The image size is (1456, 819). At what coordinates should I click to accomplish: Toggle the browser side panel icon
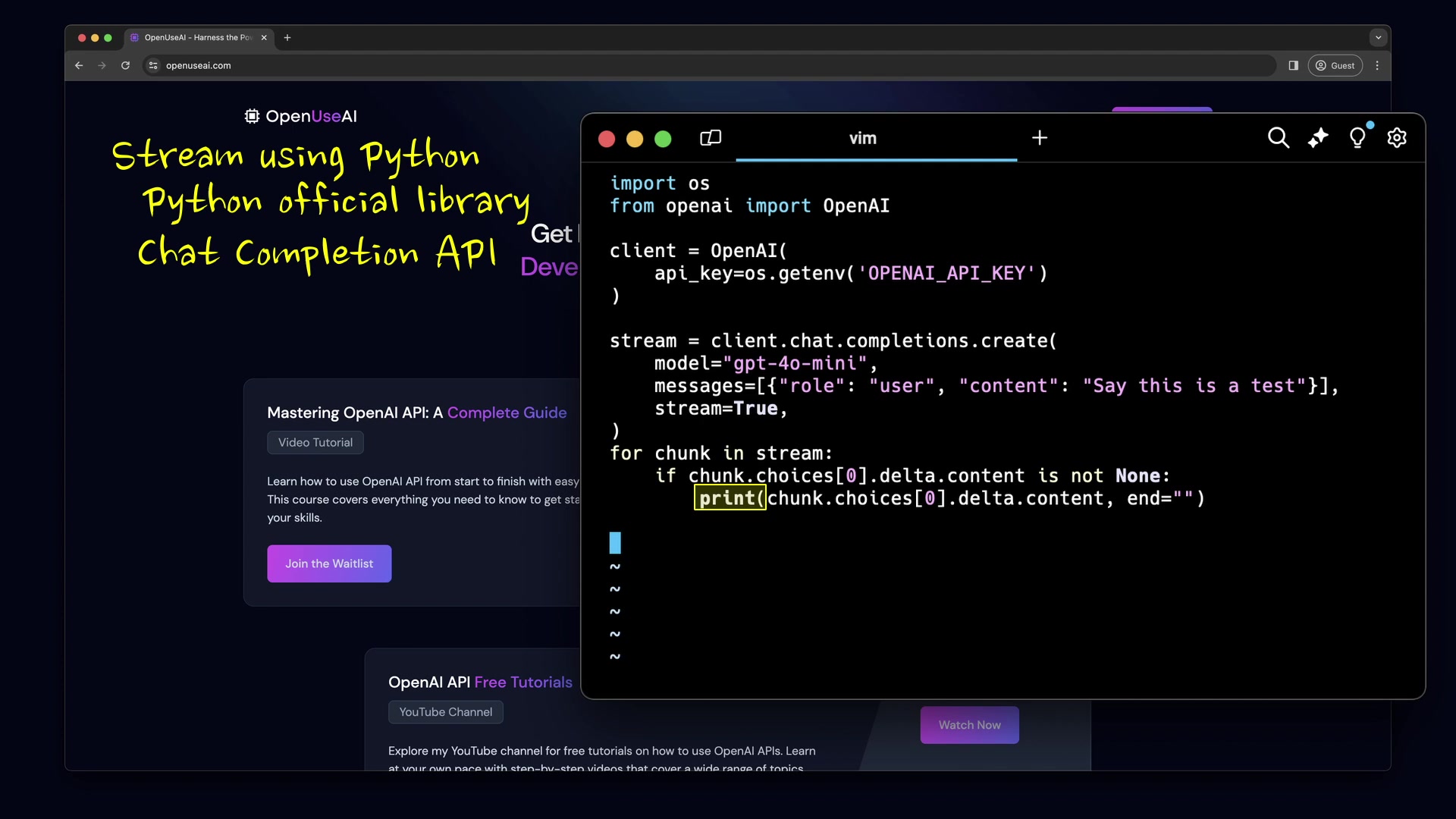click(x=1294, y=65)
